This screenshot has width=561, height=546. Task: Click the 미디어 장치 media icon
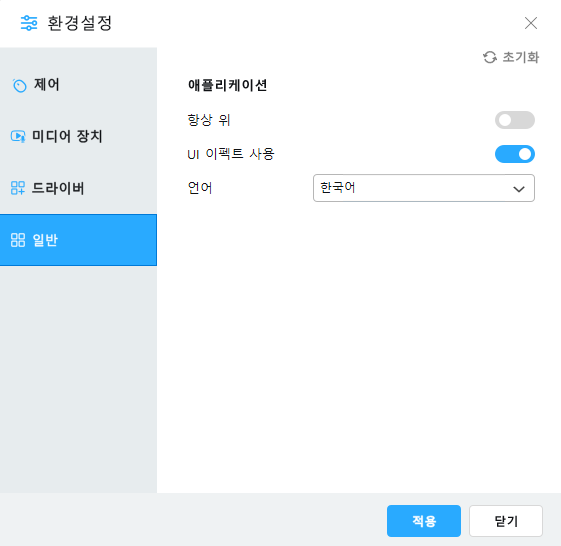(x=18, y=136)
